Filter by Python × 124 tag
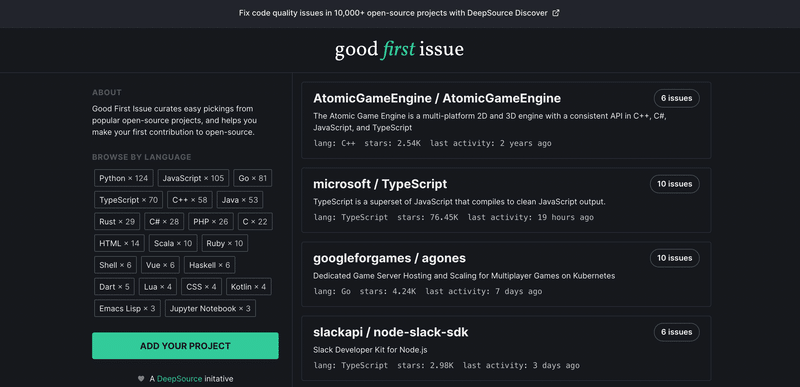 (123, 178)
